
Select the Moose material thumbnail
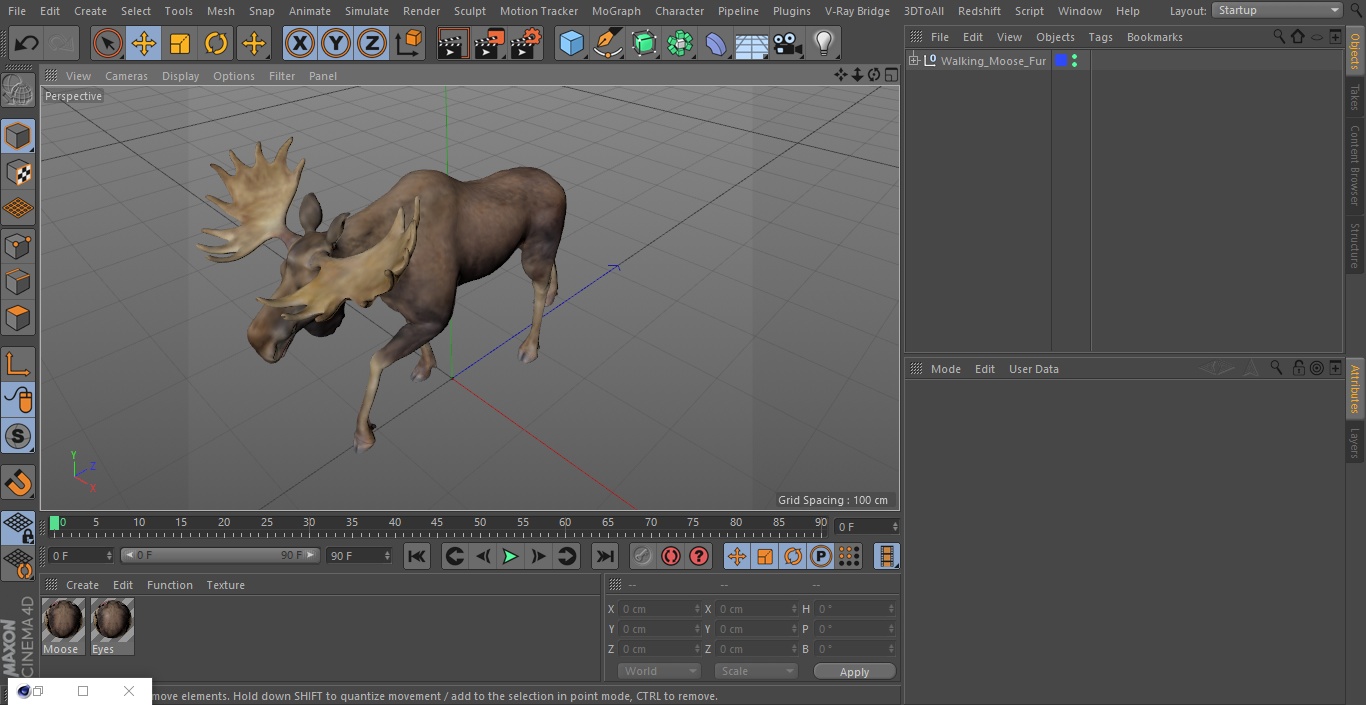(63, 621)
